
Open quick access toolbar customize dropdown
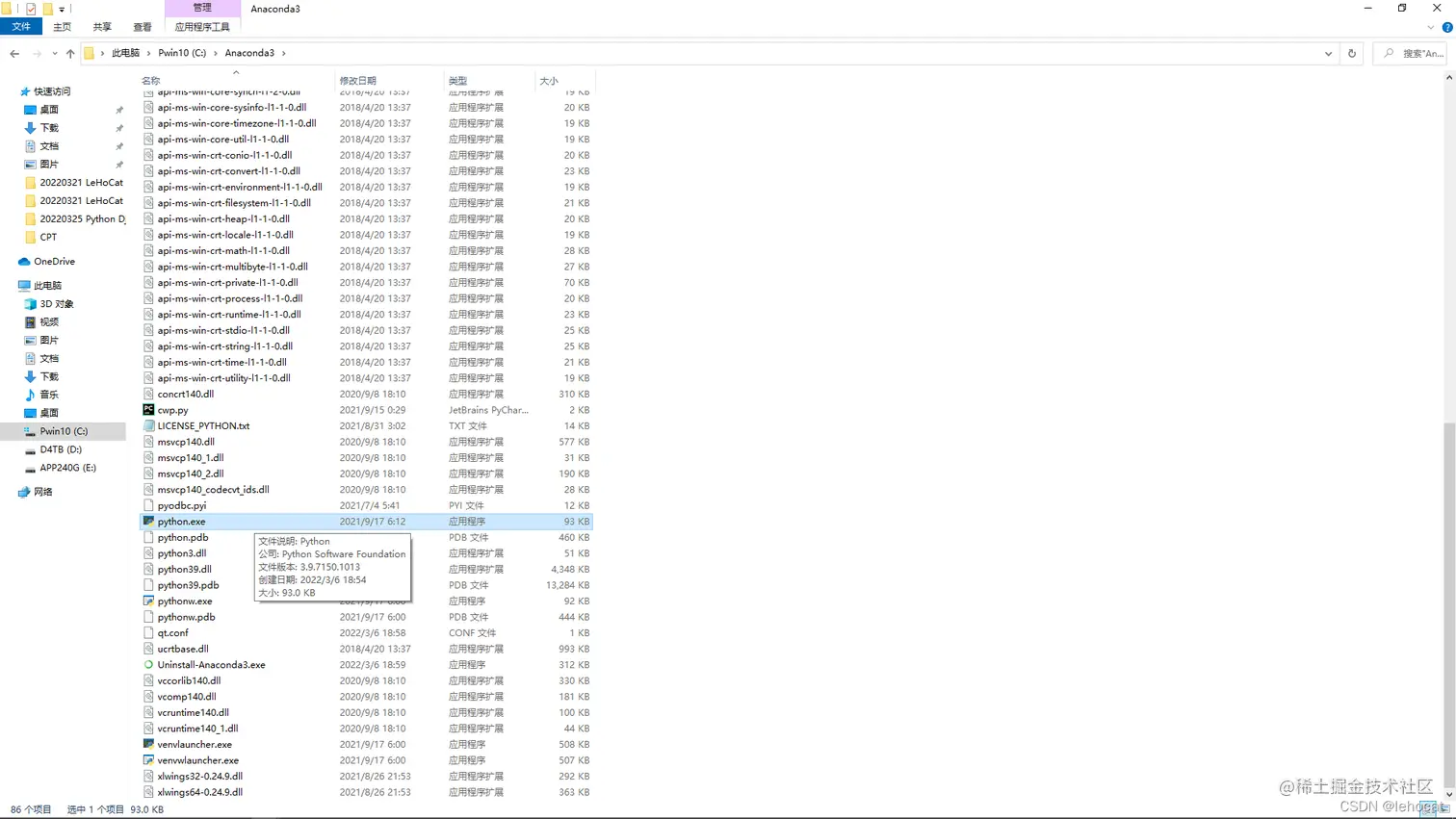62,9
